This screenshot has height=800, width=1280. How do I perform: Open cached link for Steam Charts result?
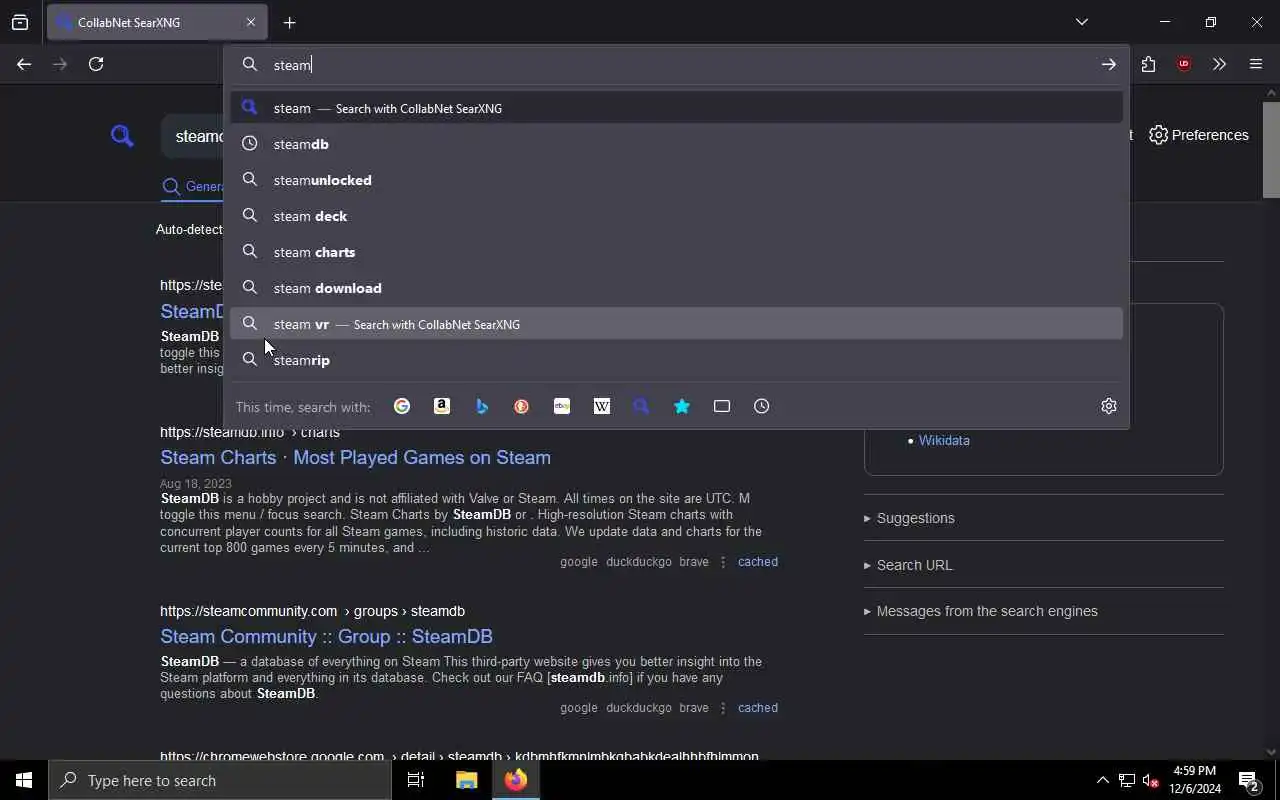tap(757, 562)
